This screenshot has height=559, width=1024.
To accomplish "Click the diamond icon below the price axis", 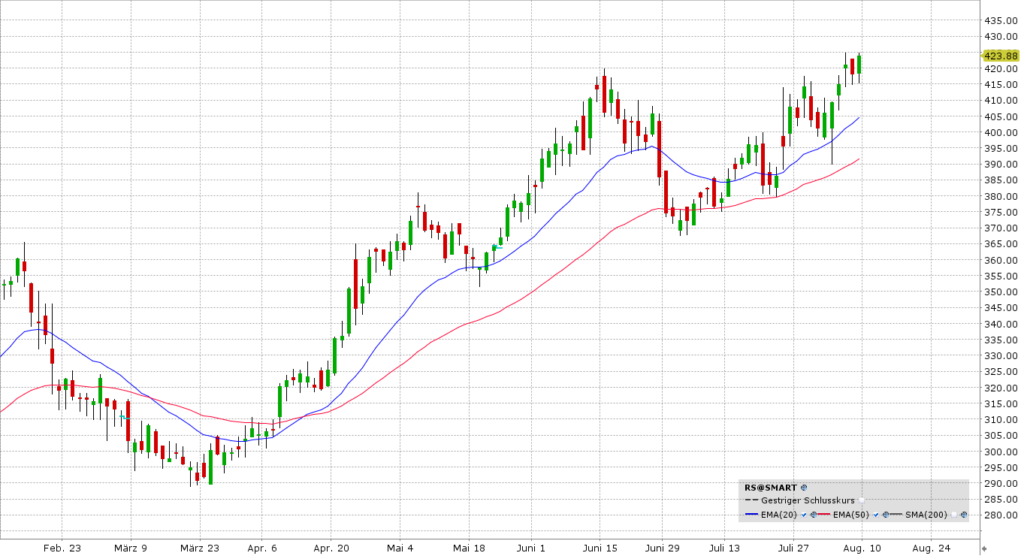I will coord(985,549).
